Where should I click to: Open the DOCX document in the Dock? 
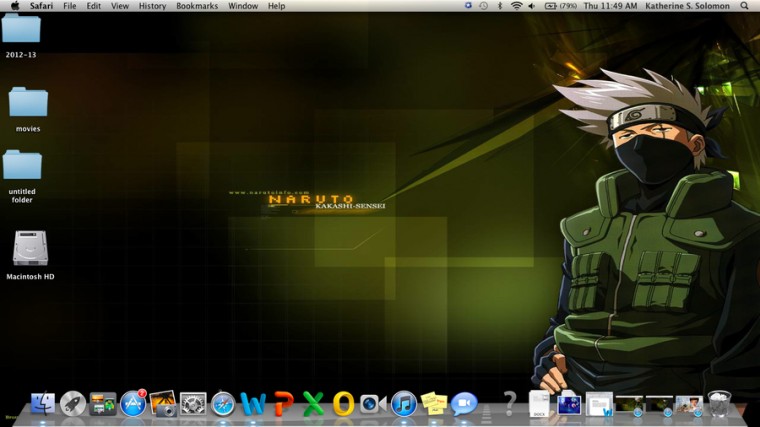pos(539,403)
